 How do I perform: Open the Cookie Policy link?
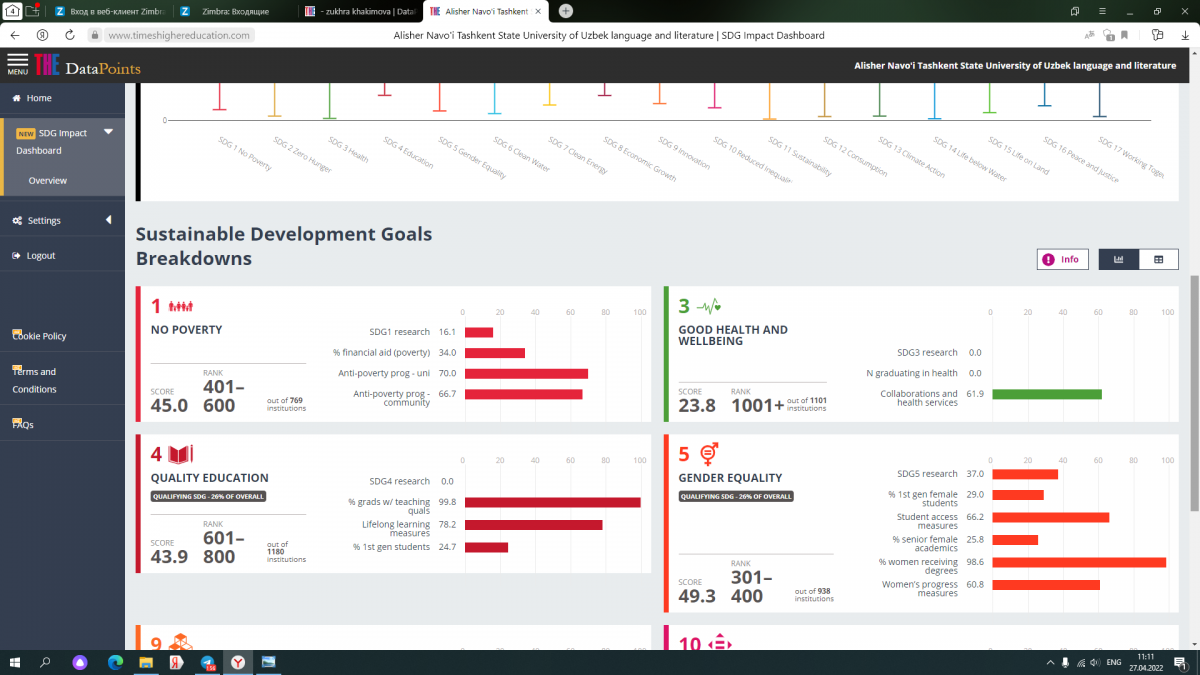[x=40, y=336]
